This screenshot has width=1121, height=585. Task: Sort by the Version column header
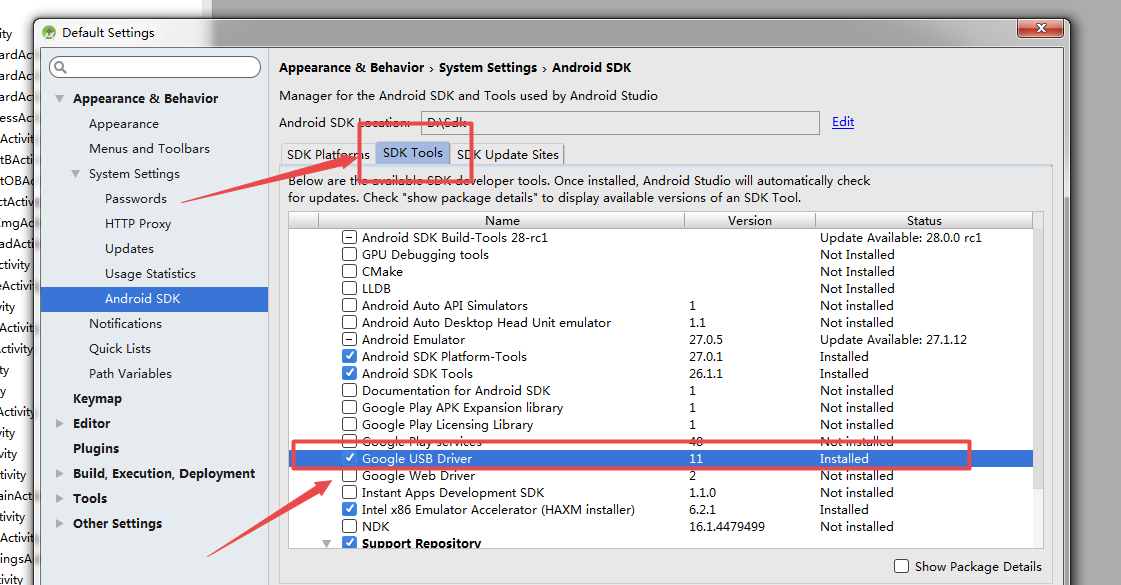click(x=749, y=221)
